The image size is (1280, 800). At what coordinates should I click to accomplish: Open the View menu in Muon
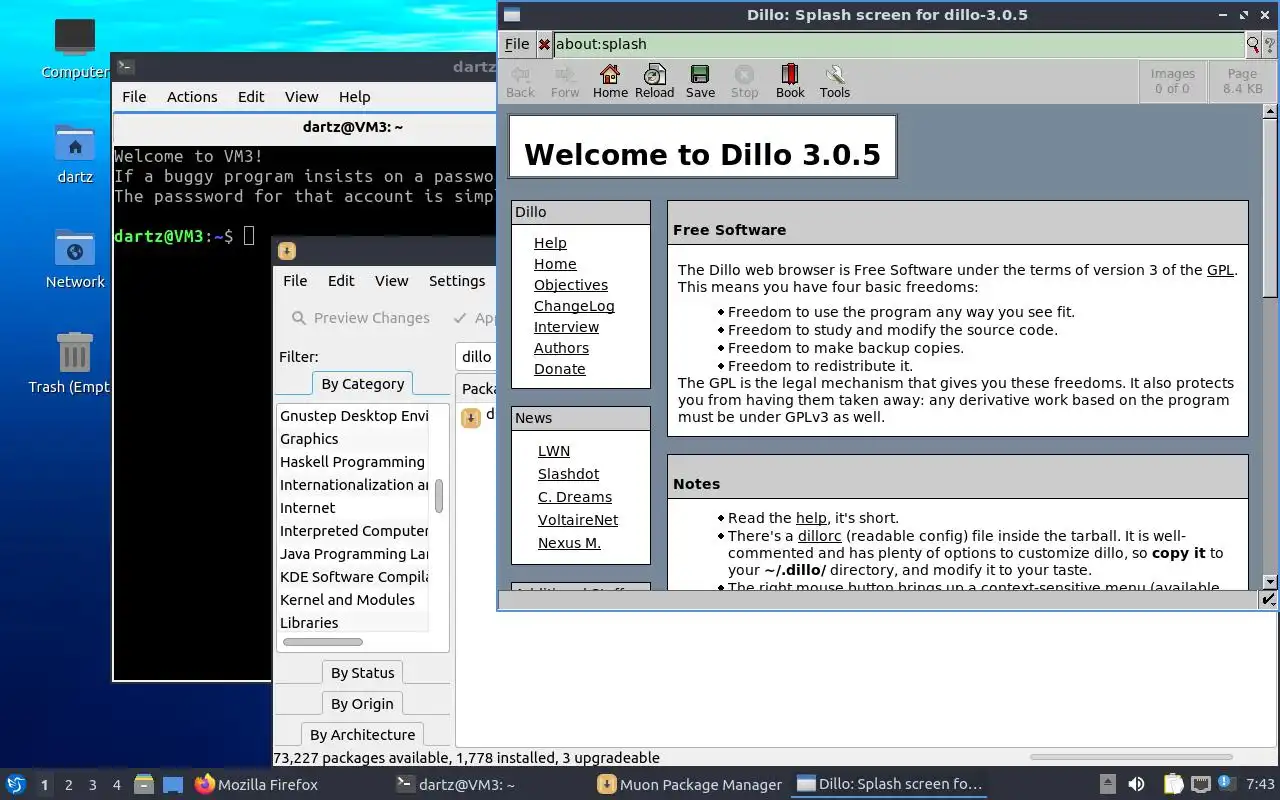point(391,281)
